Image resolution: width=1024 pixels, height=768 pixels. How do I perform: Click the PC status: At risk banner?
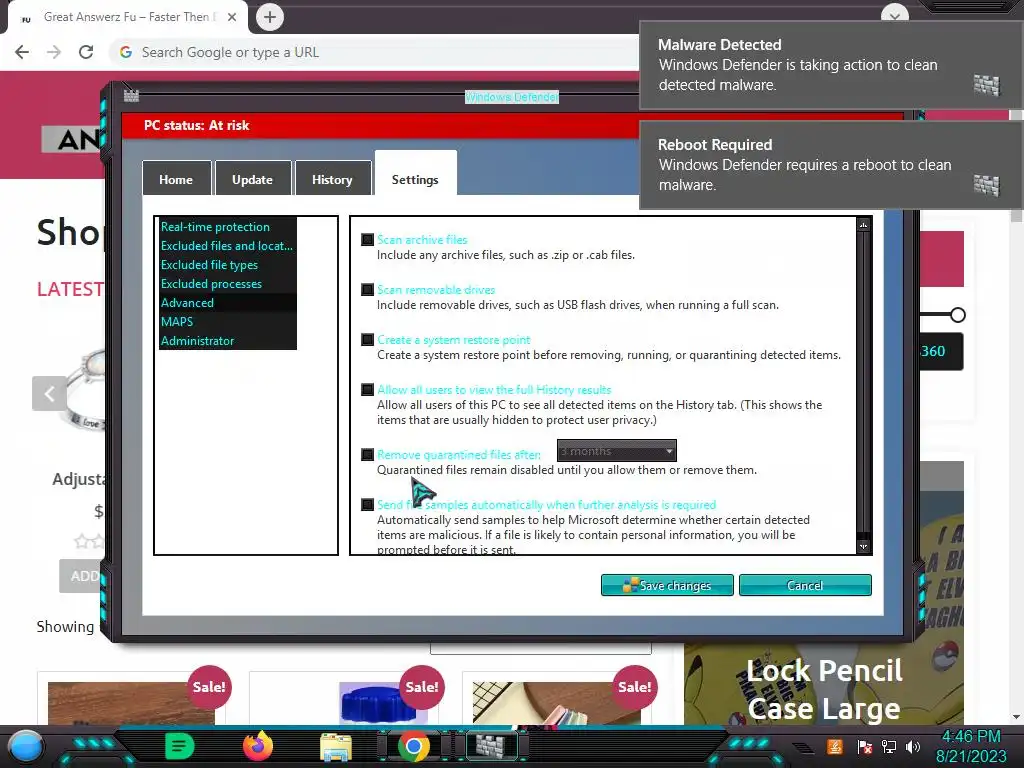click(380, 125)
